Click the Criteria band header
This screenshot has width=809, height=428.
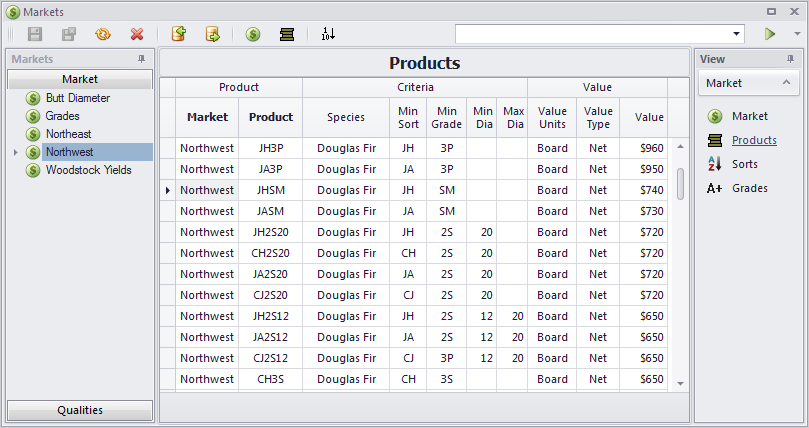415,87
